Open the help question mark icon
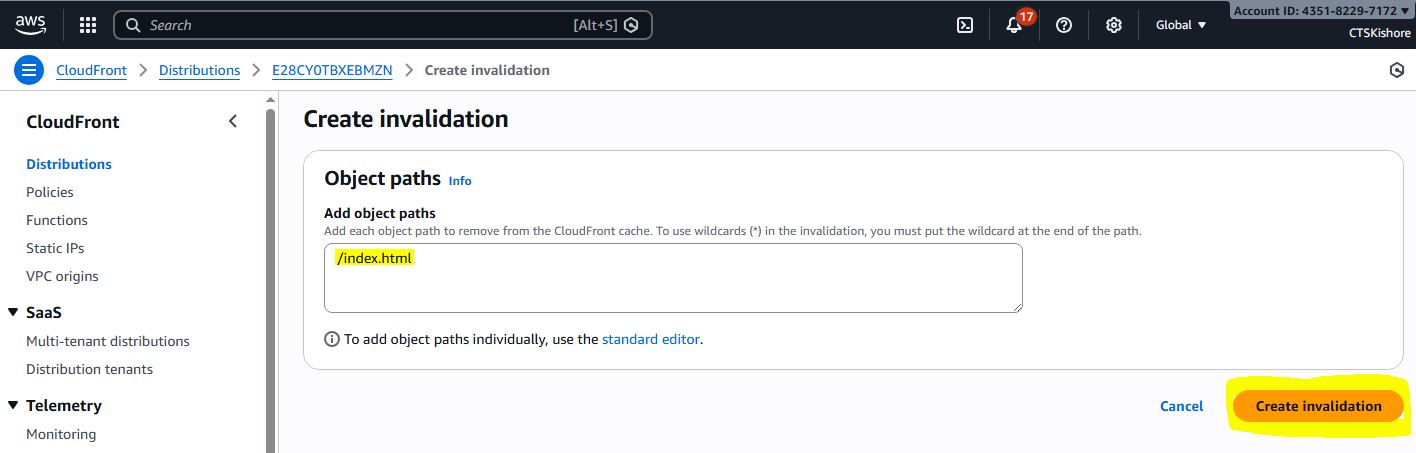This screenshot has width=1416, height=453. coord(1064,25)
